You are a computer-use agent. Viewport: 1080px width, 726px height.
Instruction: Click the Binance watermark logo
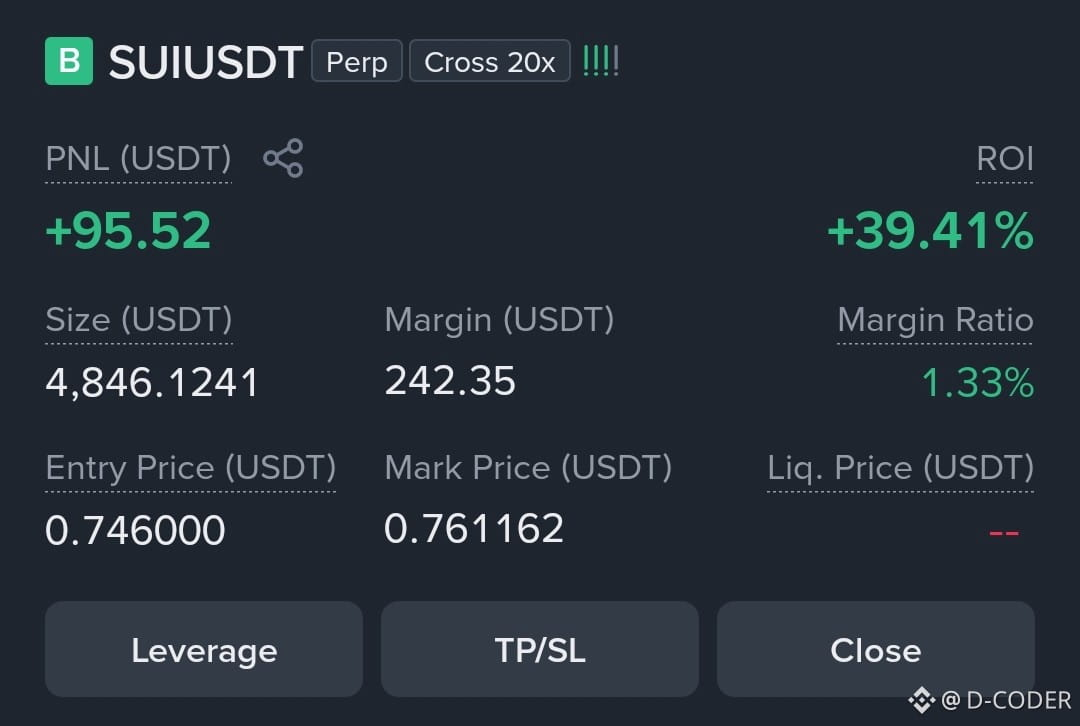[x=922, y=701]
